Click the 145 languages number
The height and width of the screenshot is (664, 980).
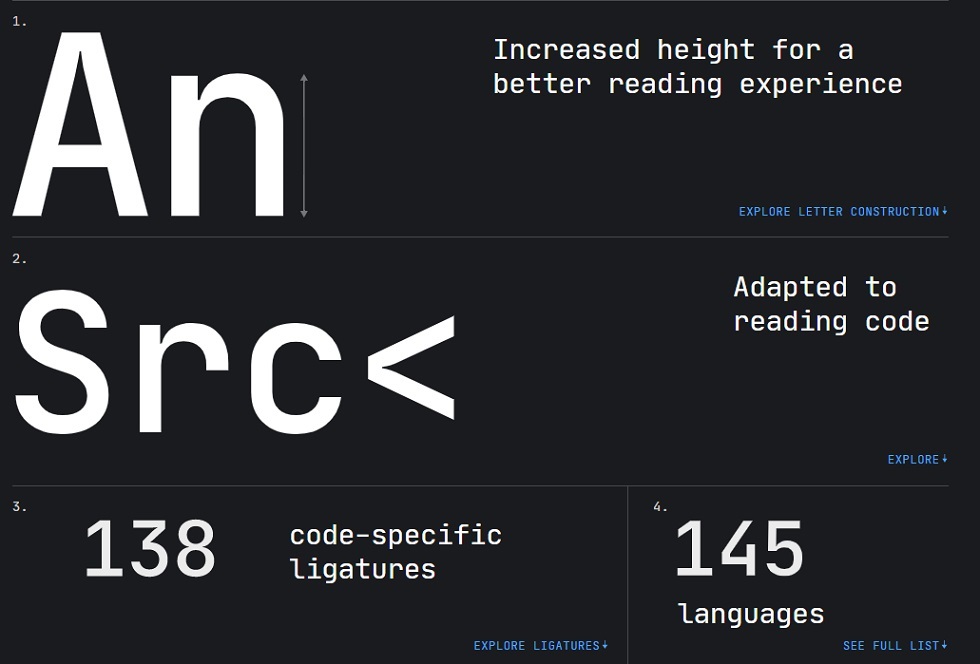739,549
